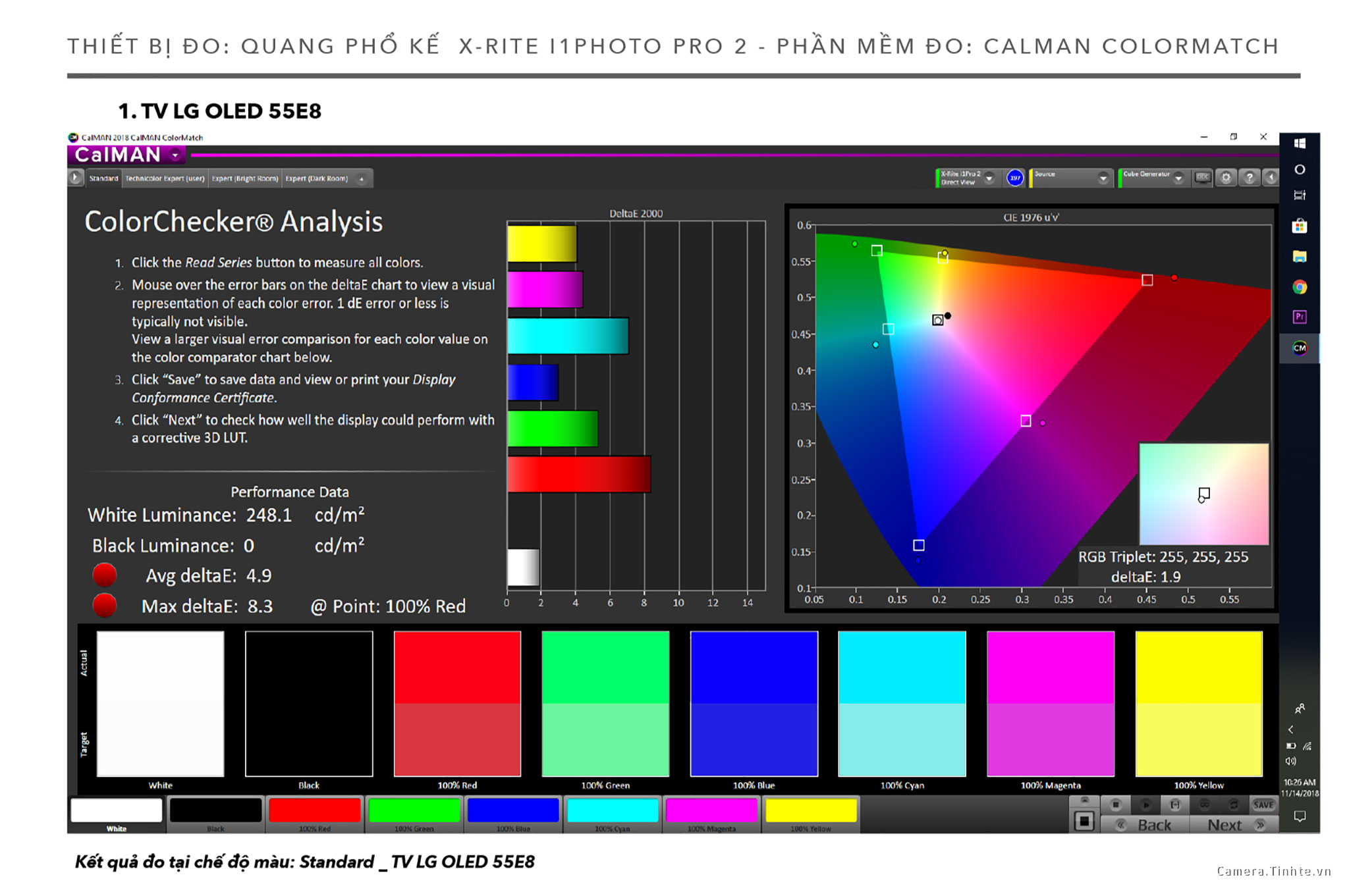Switch to Technicolor Expert (user) tab
The width and height of the screenshot is (1349, 896).
click(165, 178)
